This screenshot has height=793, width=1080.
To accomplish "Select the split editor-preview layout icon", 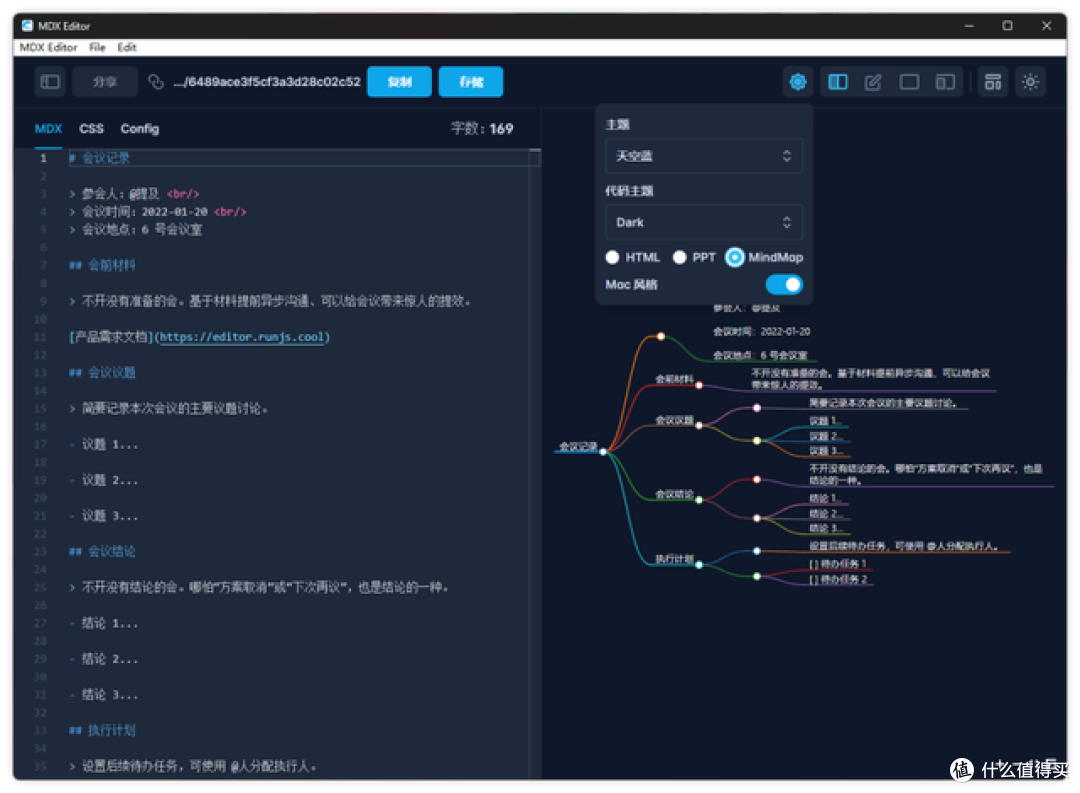I will coord(838,82).
